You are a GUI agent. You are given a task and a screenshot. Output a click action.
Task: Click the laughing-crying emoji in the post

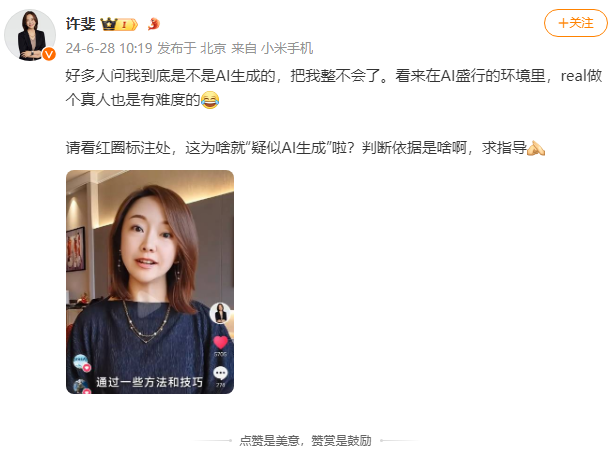click(x=210, y=100)
